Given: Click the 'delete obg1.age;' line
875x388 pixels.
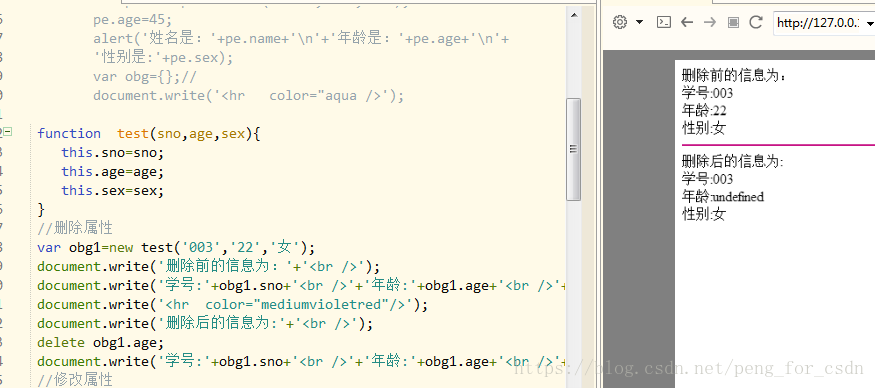Looking at the screenshot, I should tap(101, 342).
